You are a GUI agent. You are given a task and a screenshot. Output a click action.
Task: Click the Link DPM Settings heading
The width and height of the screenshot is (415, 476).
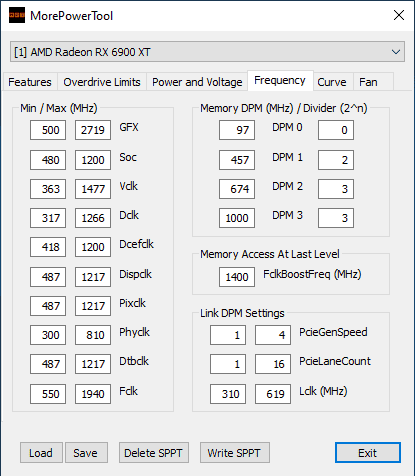tap(242, 313)
